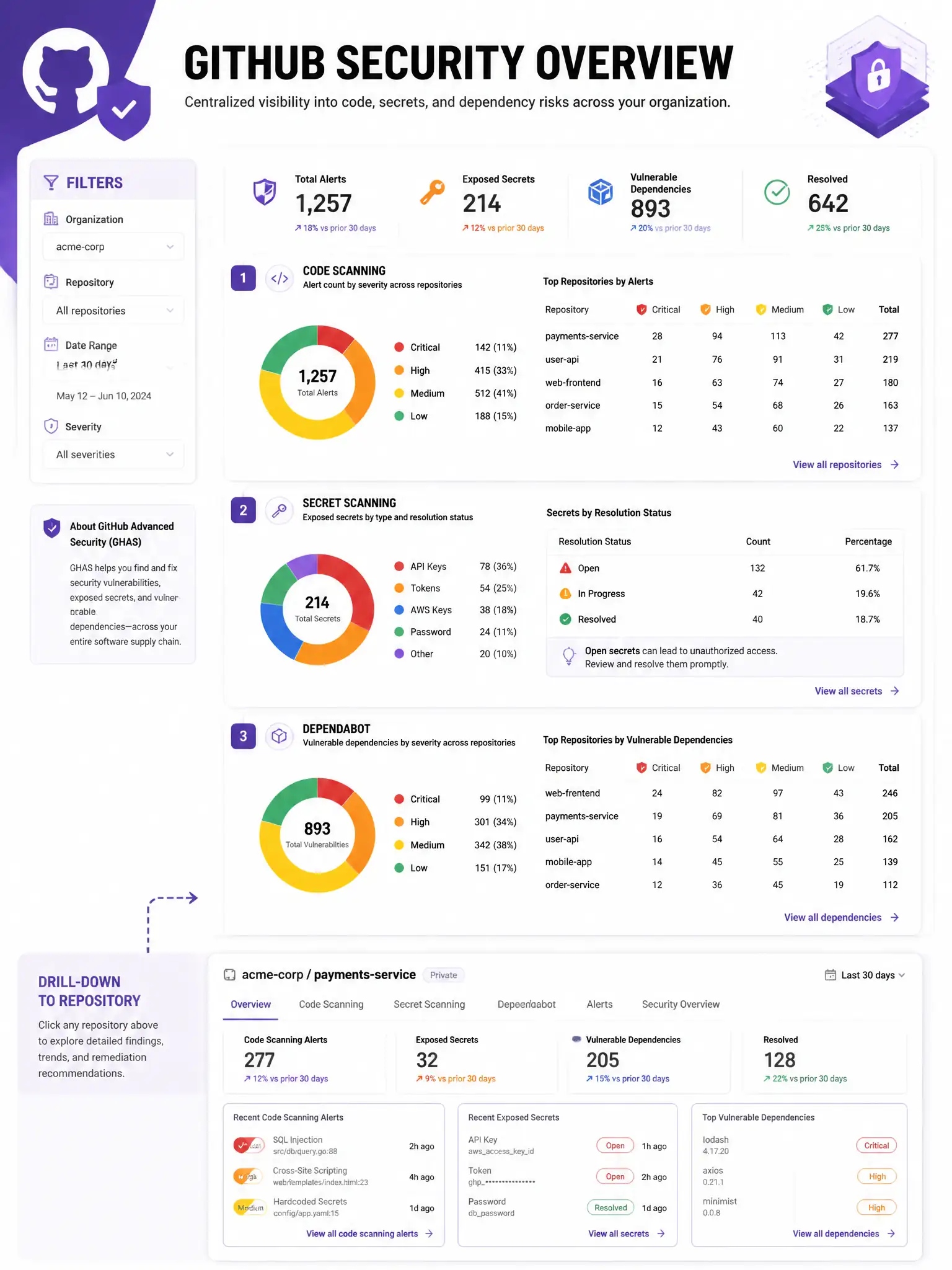Expand the repository Last 30 days selector
Screen dimensions: 952x1270
click(865, 975)
